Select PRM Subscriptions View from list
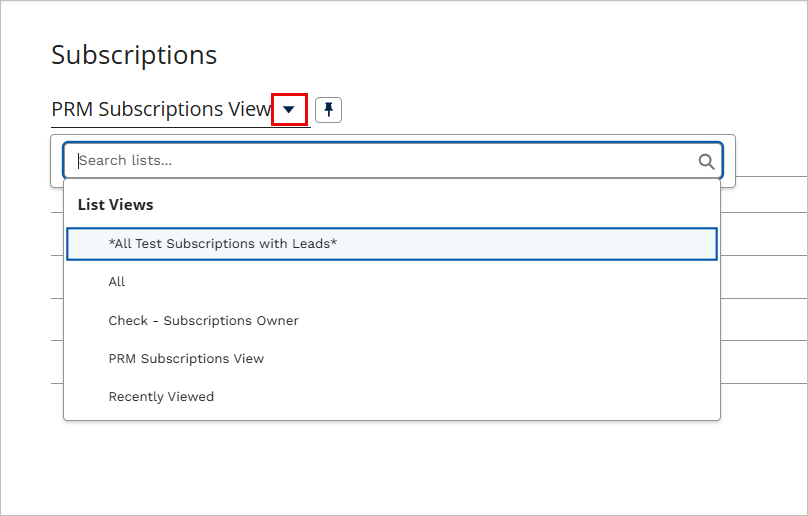Image resolution: width=808 pixels, height=516 pixels. tap(392, 359)
